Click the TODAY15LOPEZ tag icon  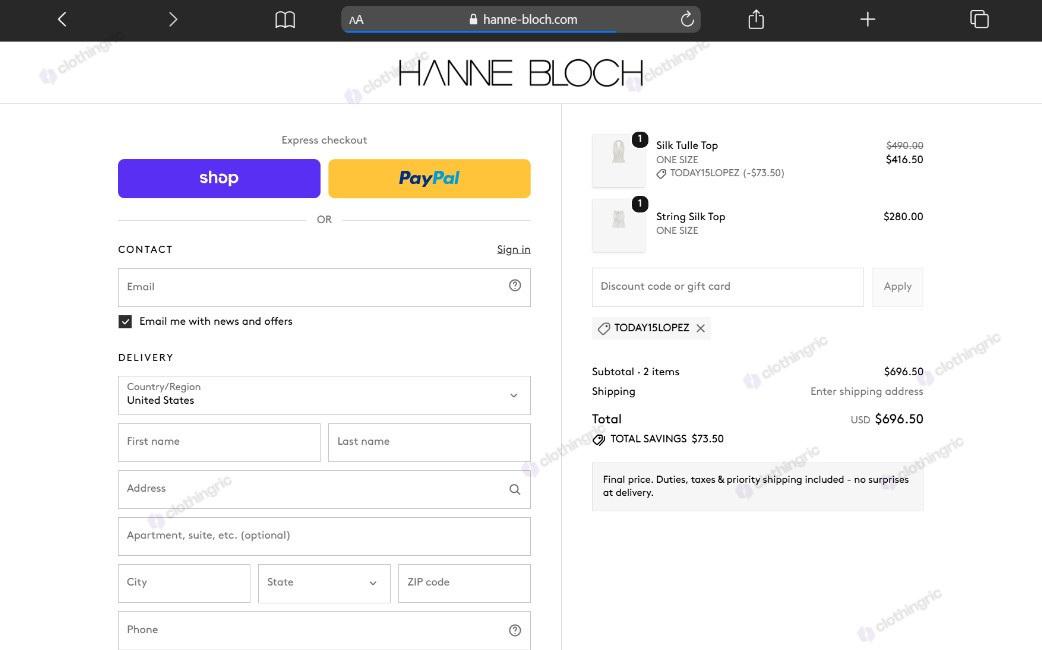603,328
